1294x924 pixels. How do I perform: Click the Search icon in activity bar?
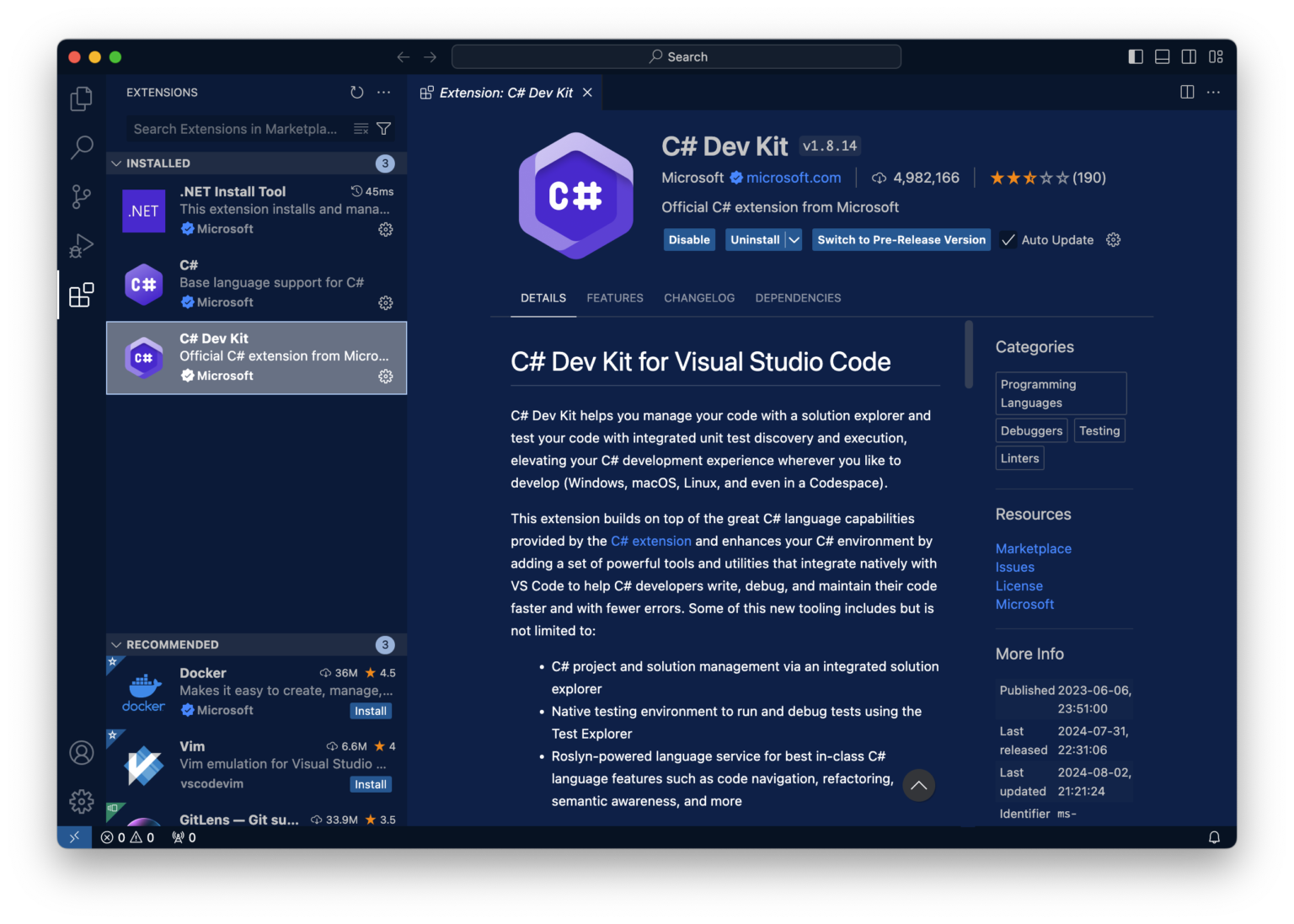(81, 147)
